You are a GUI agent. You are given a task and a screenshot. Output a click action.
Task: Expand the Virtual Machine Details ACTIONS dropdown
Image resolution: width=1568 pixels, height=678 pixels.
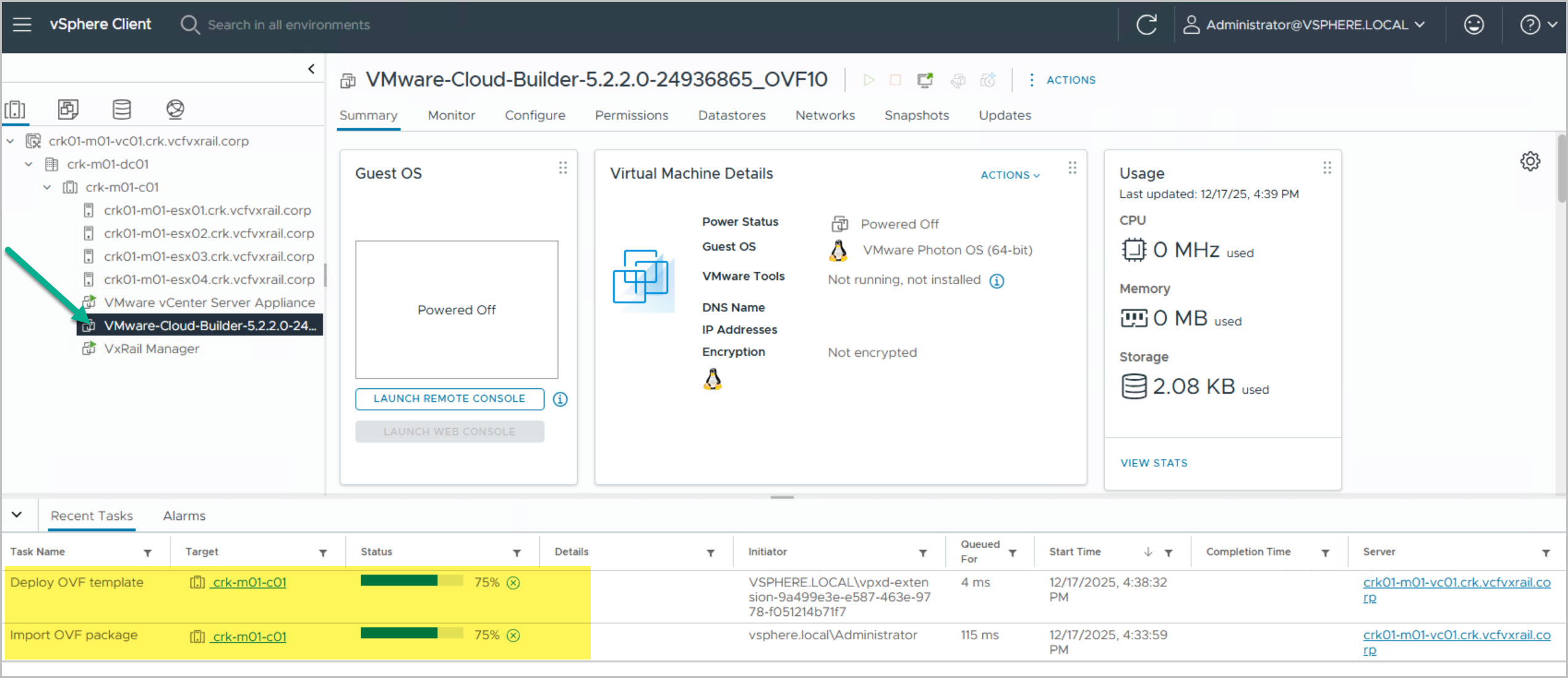pyautogui.click(x=1009, y=175)
